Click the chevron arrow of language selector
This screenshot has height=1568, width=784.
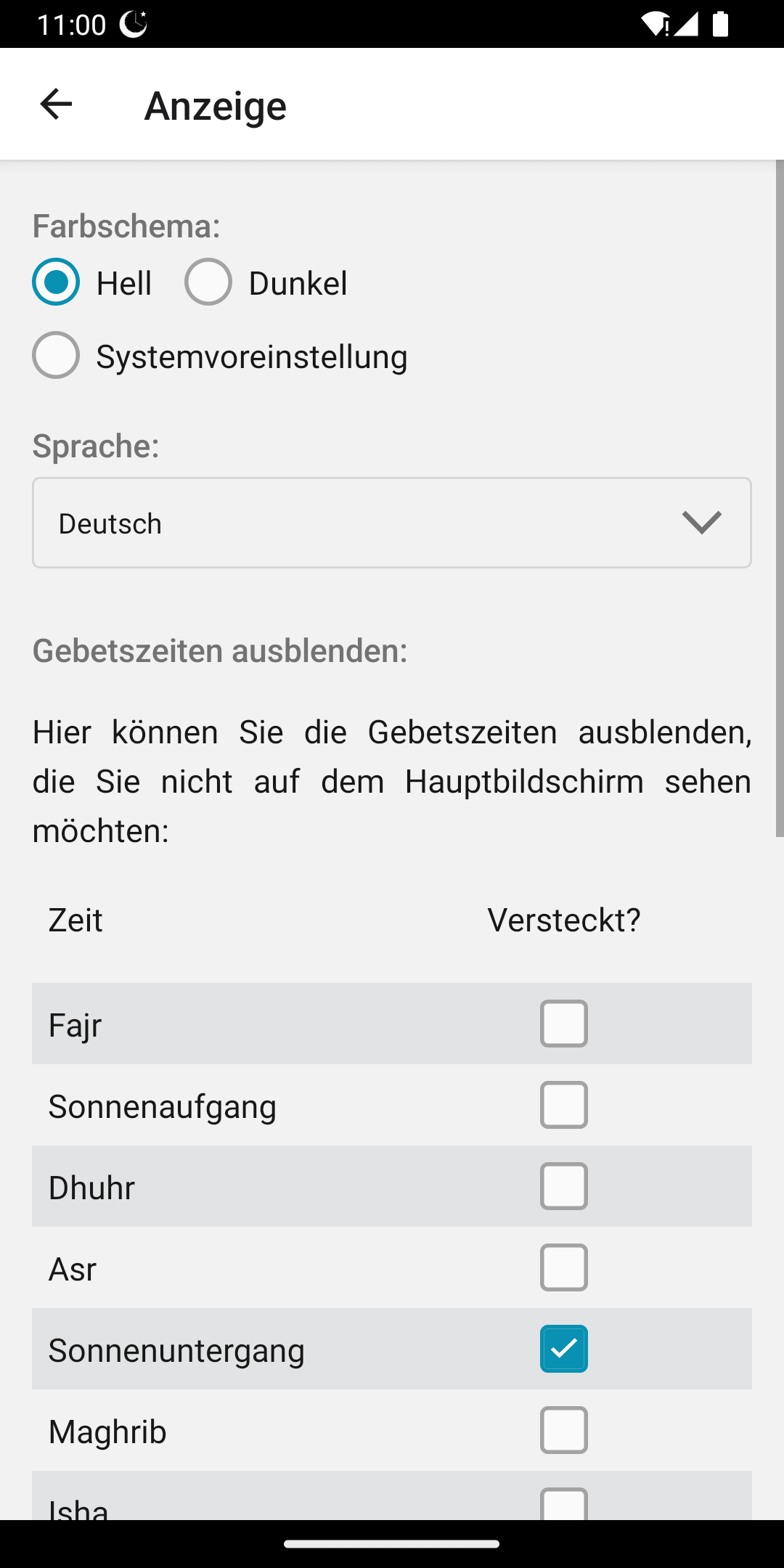(x=702, y=523)
